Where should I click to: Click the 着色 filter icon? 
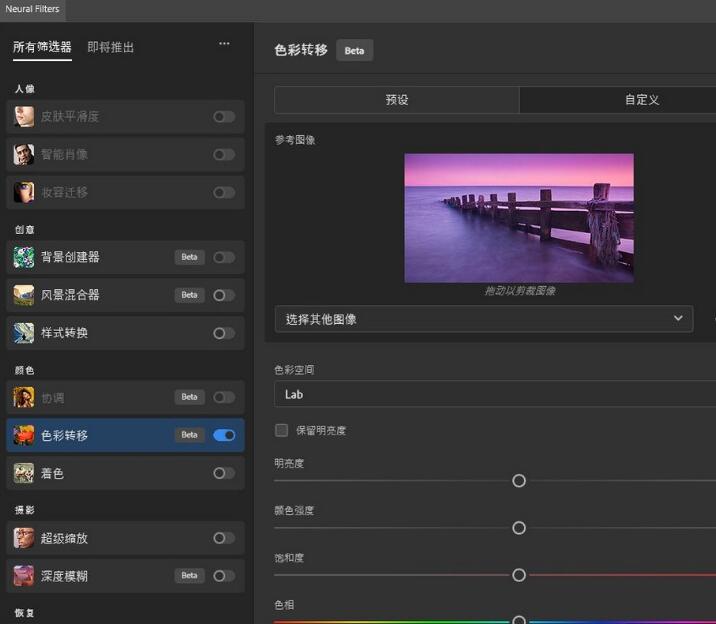[x=24, y=473]
